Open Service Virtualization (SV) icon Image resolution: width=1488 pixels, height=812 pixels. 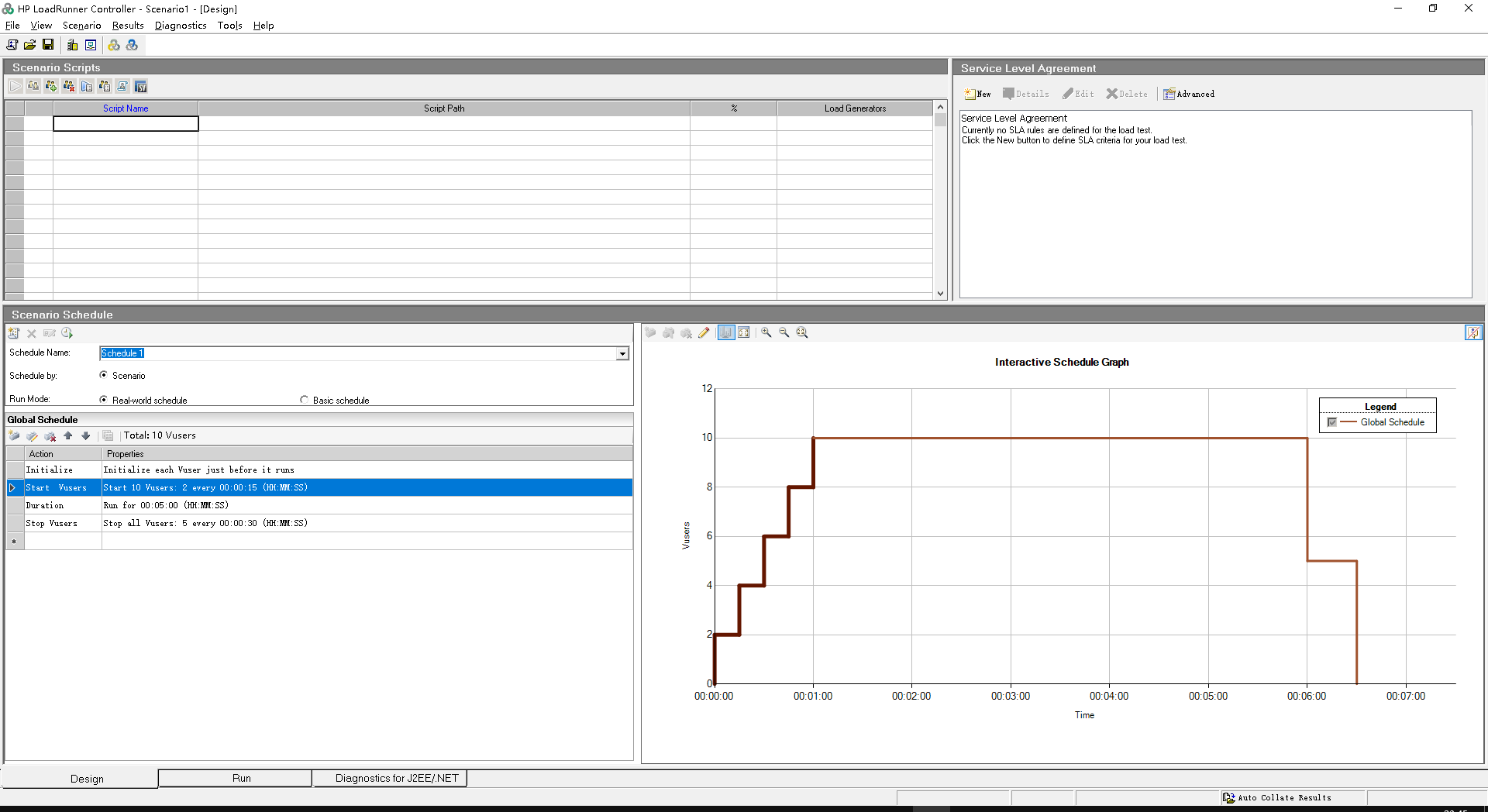140,86
